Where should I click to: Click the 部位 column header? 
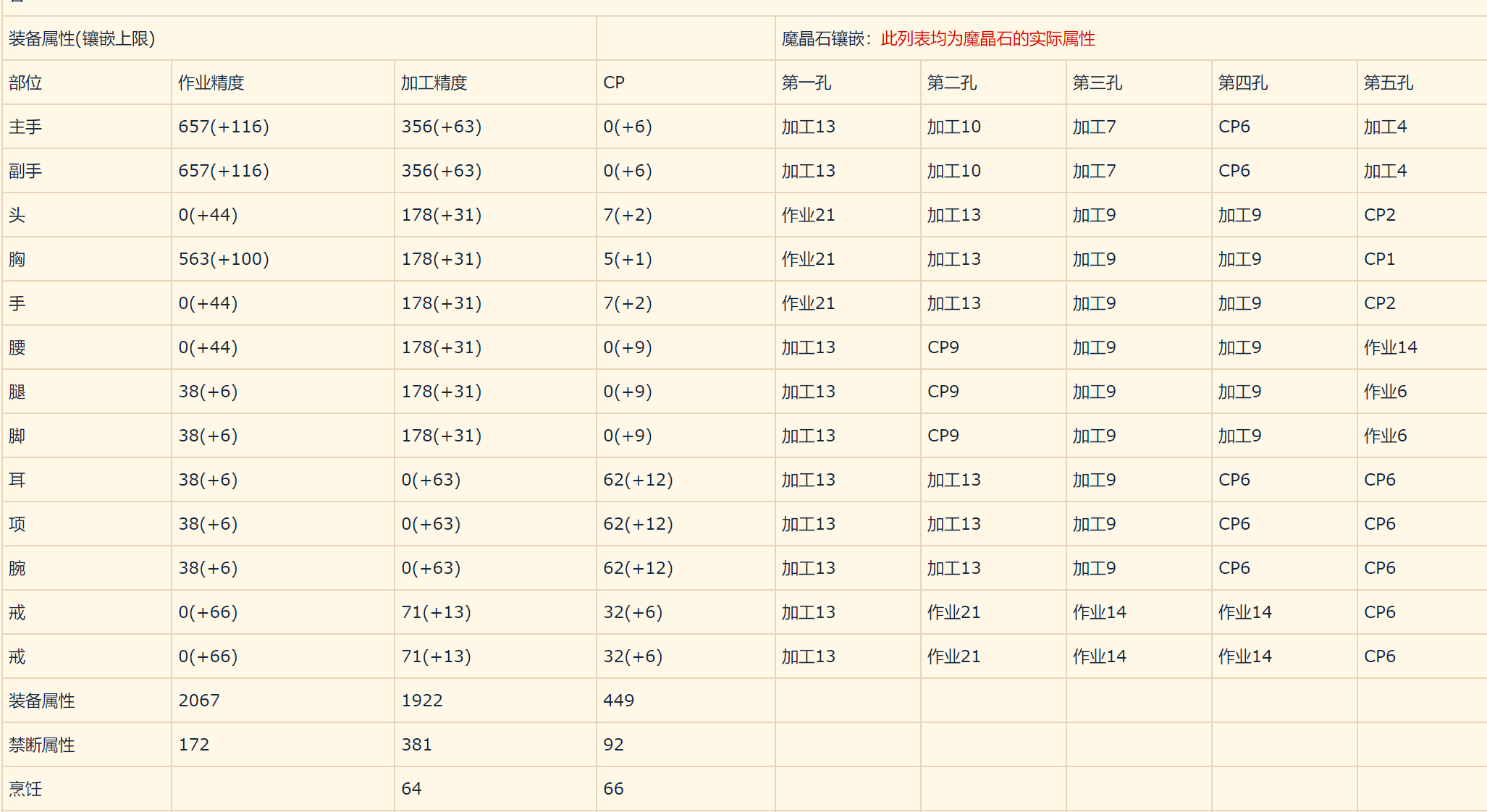[25, 83]
